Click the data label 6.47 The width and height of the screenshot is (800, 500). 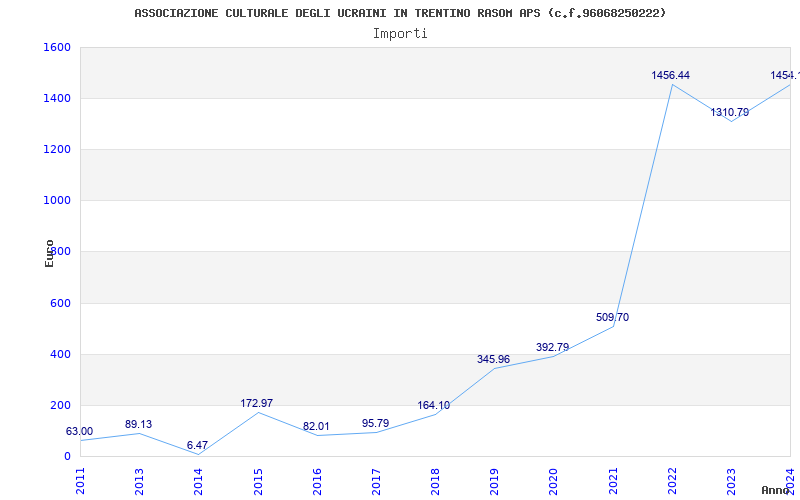pyautogui.click(x=197, y=445)
